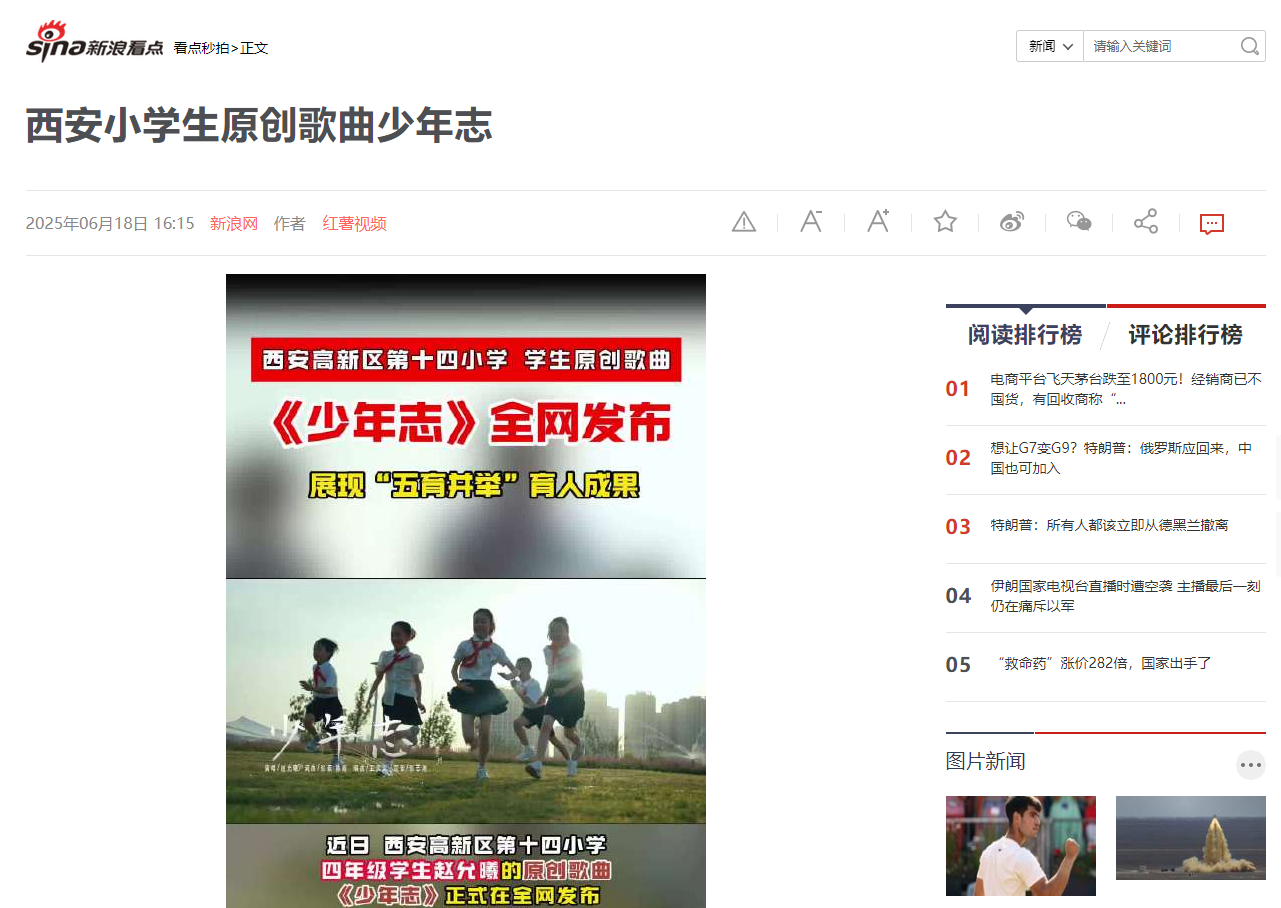Open the tennis player photo thumbnail
This screenshot has width=1281, height=908.
coord(1020,845)
